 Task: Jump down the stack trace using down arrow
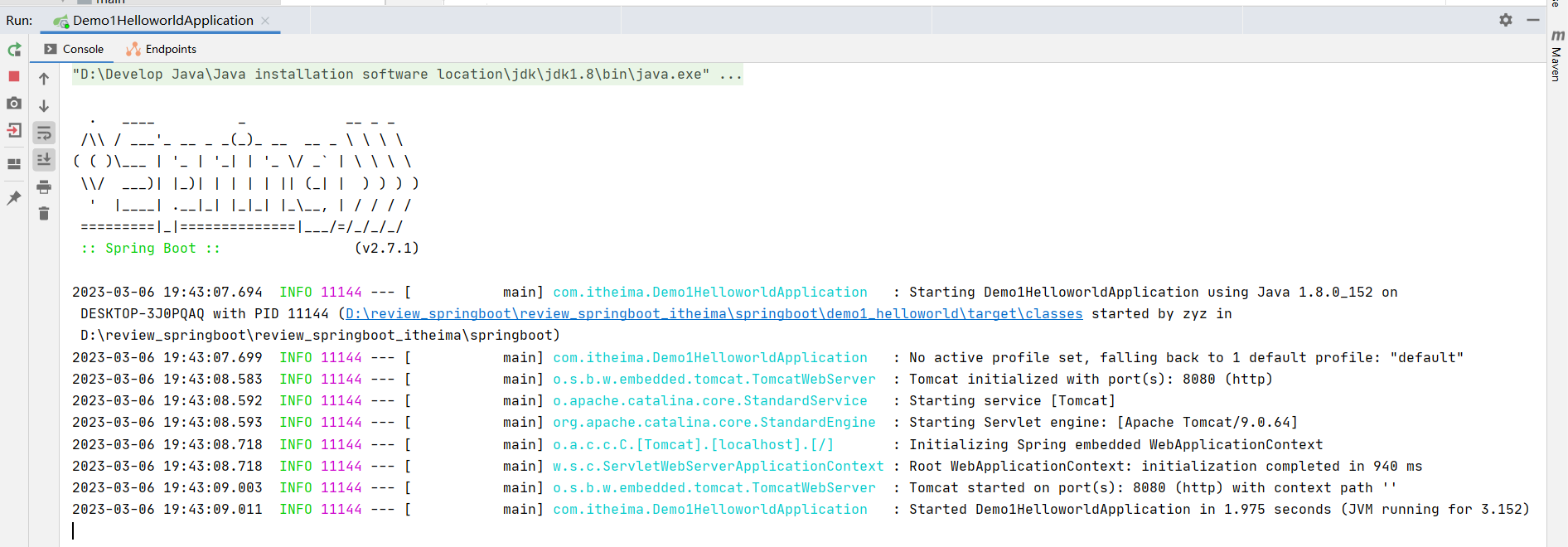44,106
